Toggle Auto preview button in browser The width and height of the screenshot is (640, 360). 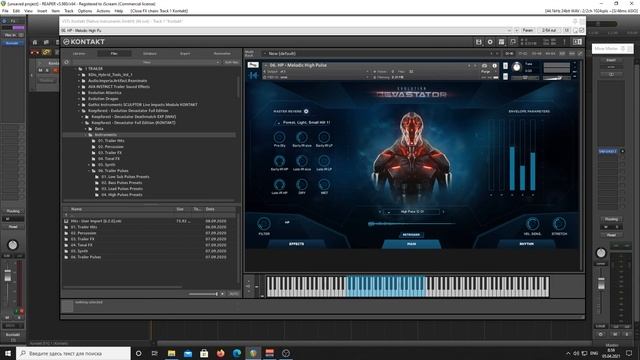pyautogui.click(x=233, y=294)
